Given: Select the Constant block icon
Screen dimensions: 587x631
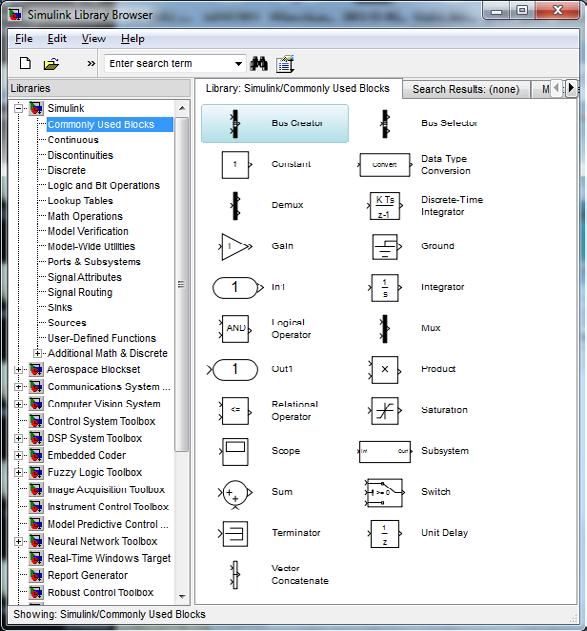Looking at the screenshot, I should tap(236, 165).
